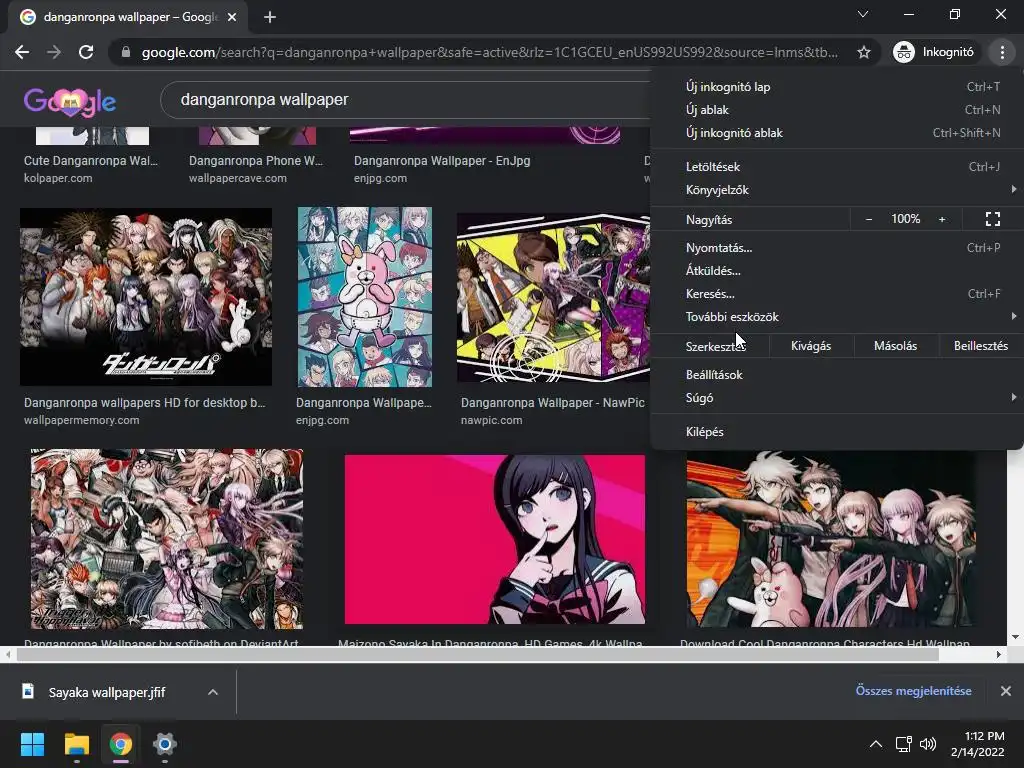Reload the page with the refresh icon
This screenshot has height=768, width=1024.
(x=86, y=52)
